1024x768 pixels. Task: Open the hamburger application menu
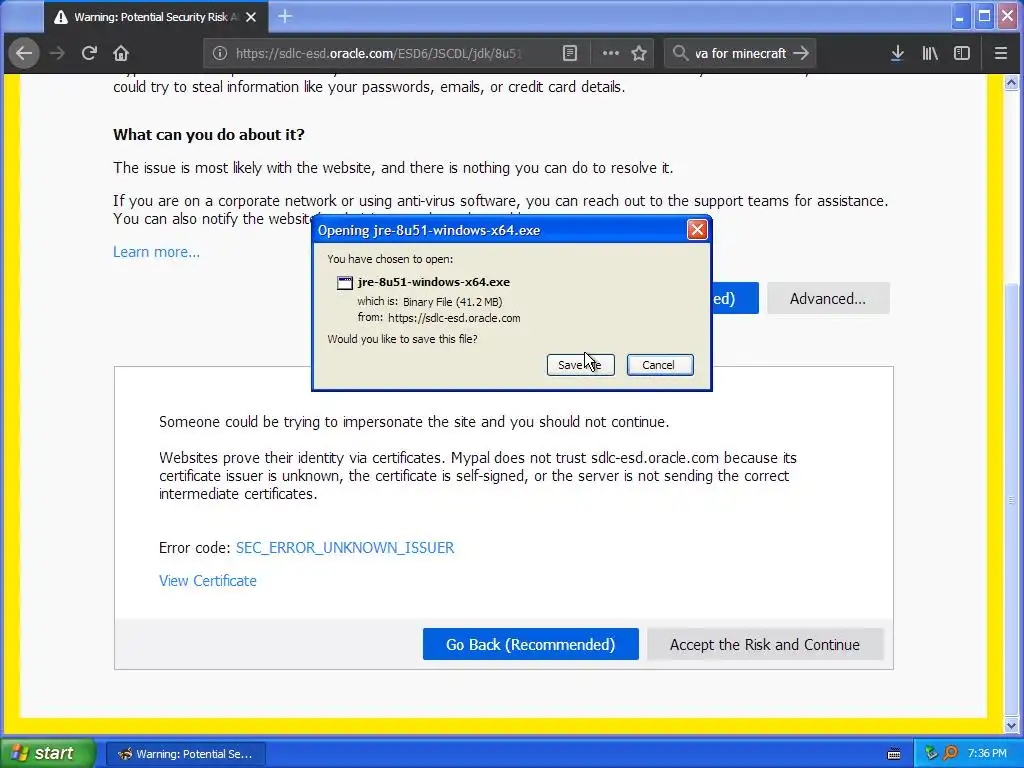click(1000, 53)
